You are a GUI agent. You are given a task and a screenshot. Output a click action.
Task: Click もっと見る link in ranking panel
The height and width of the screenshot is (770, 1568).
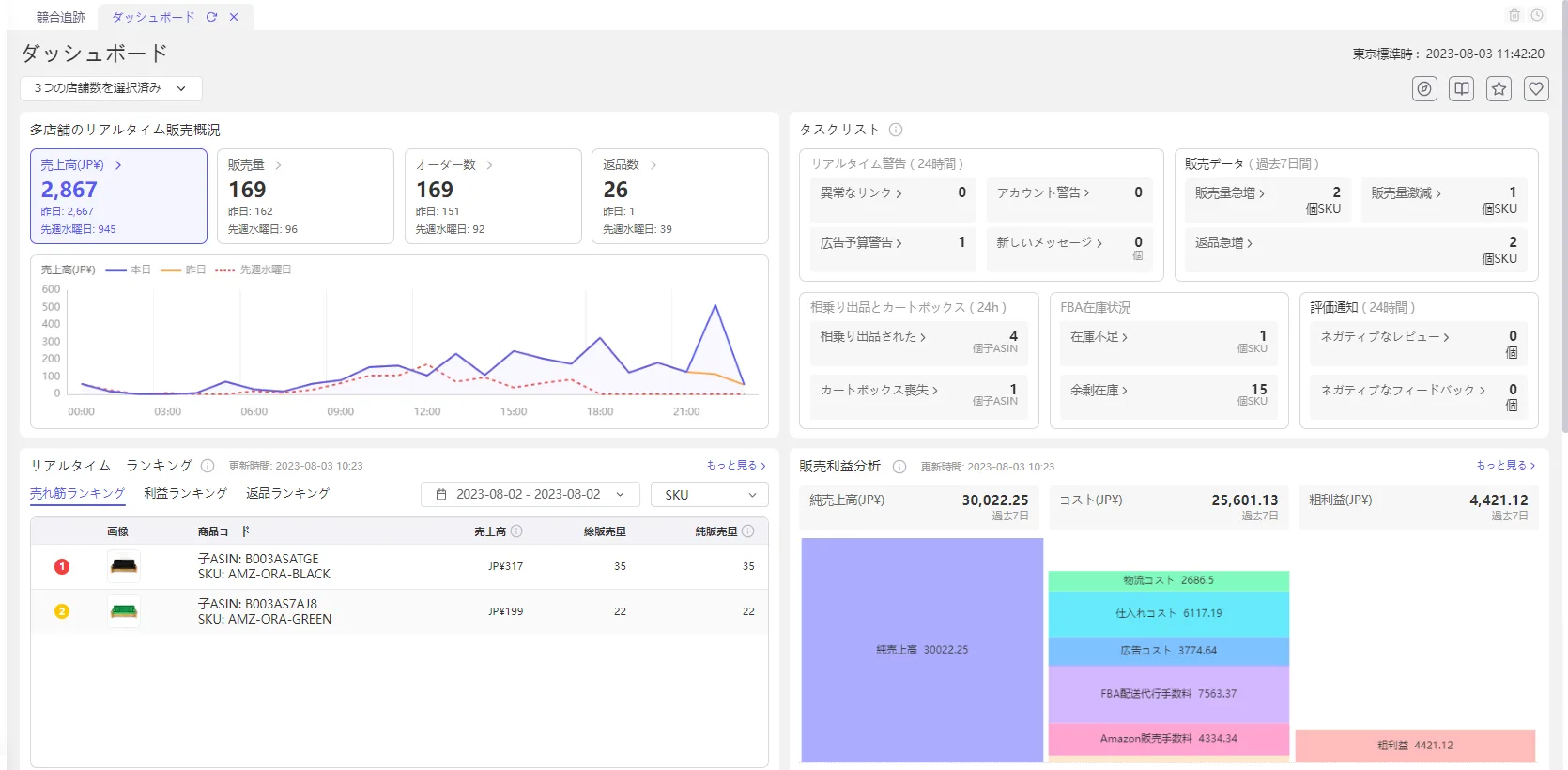736,465
